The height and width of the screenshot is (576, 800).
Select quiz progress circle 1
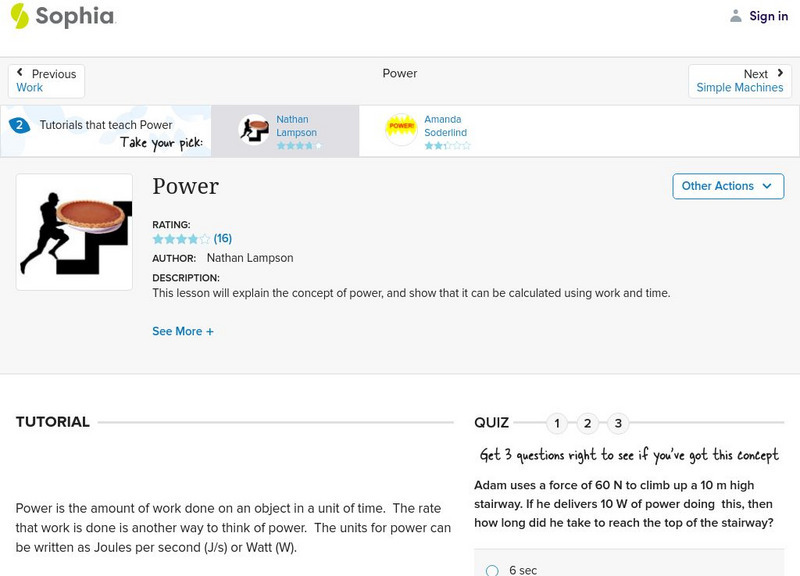[x=556, y=423]
